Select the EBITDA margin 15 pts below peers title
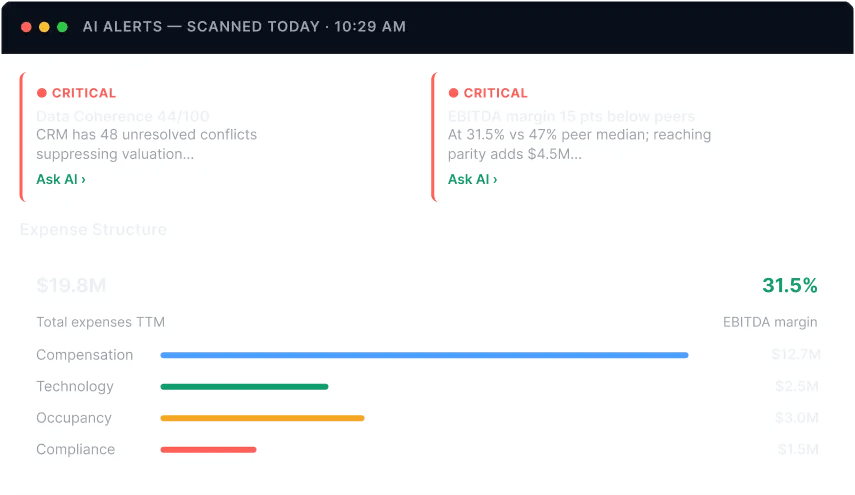 click(571, 116)
